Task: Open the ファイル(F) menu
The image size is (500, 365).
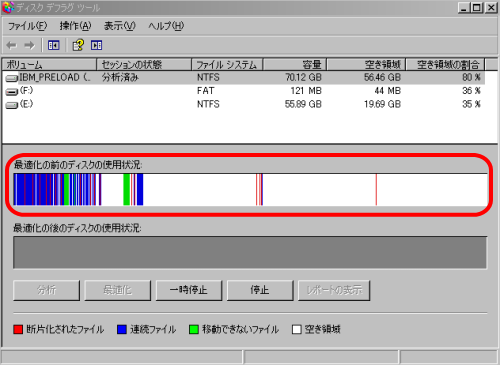Action: (27, 26)
